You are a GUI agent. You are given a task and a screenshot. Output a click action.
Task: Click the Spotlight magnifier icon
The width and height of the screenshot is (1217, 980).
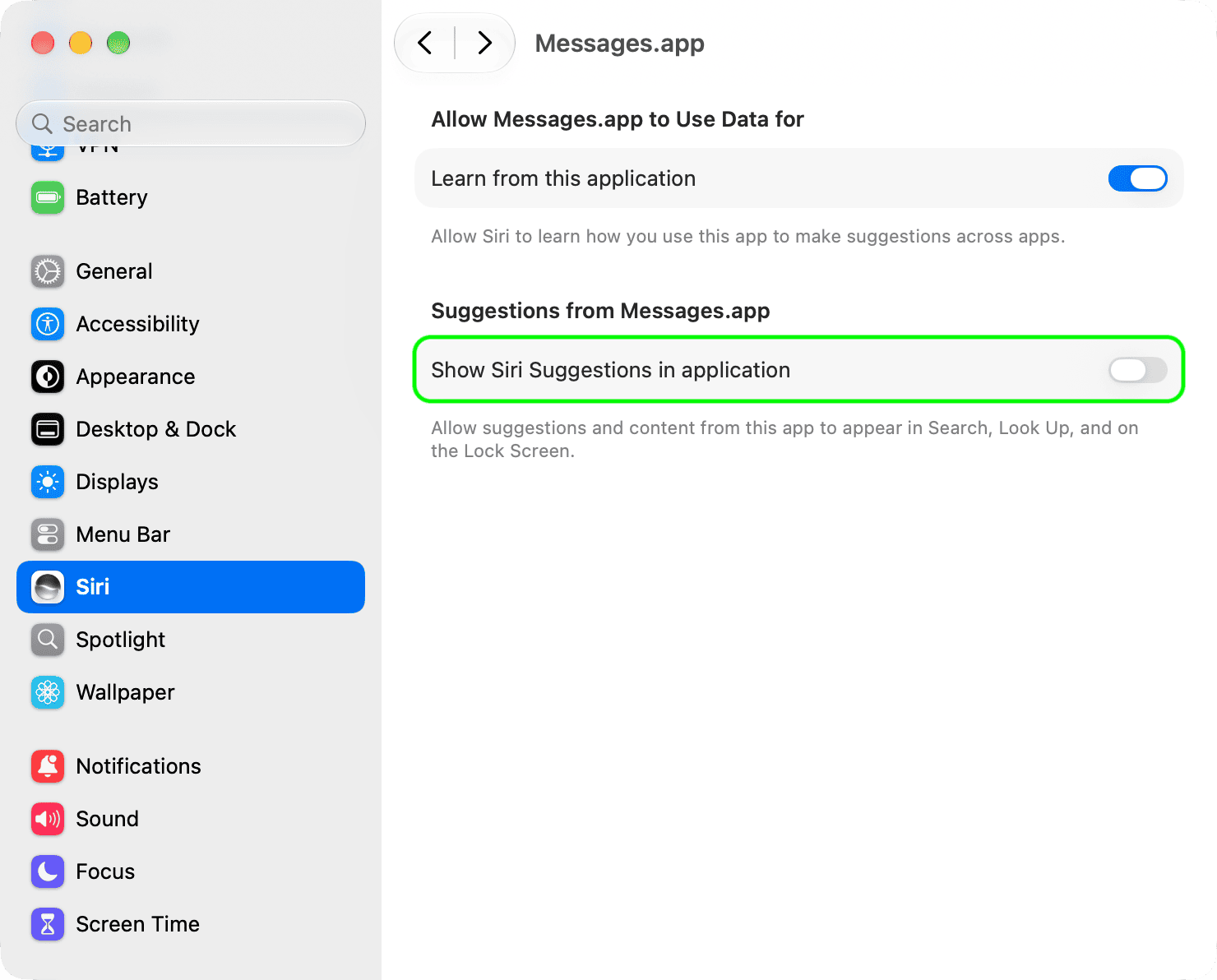point(48,640)
